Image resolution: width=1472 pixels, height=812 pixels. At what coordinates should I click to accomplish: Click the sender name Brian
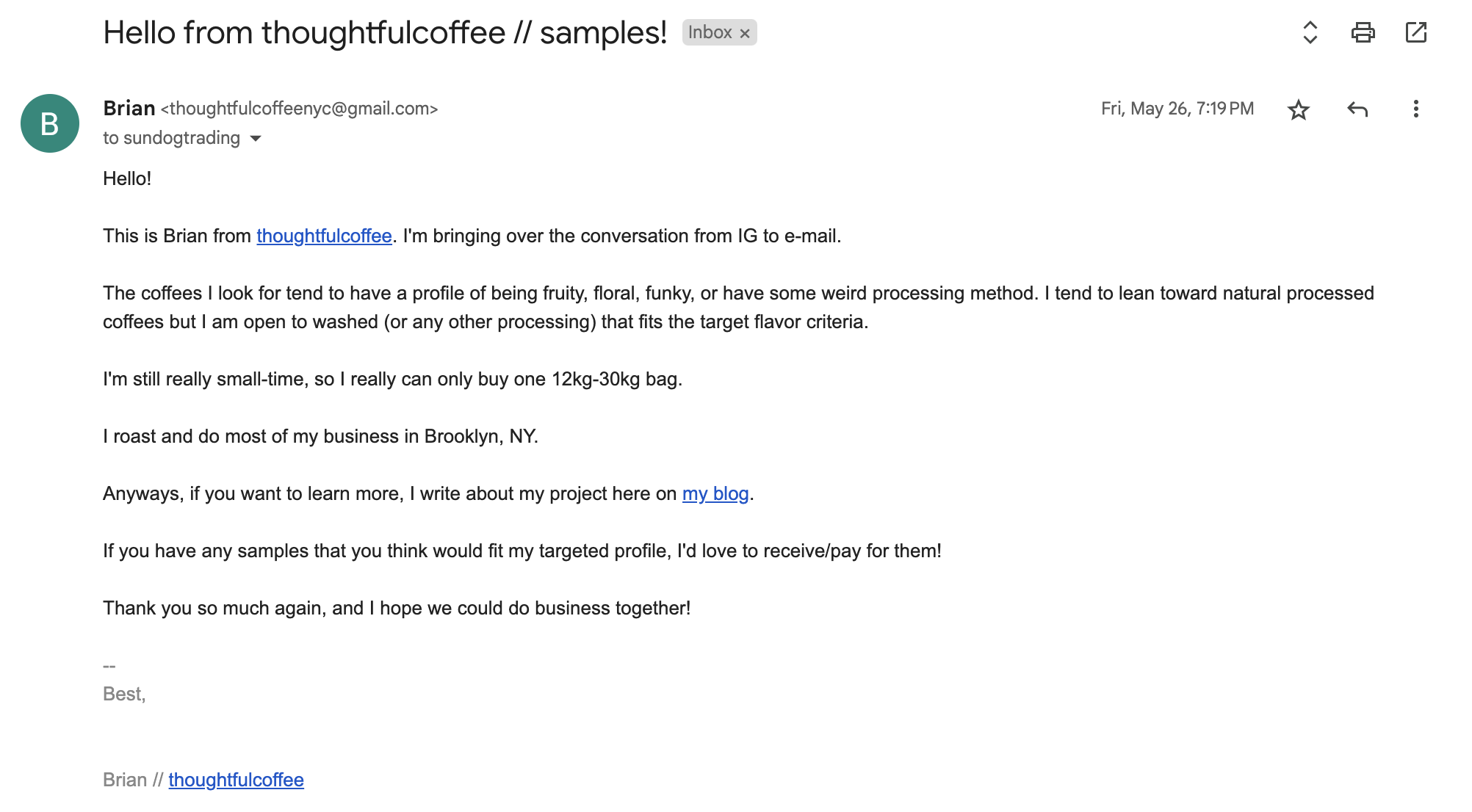(x=129, y=108)
